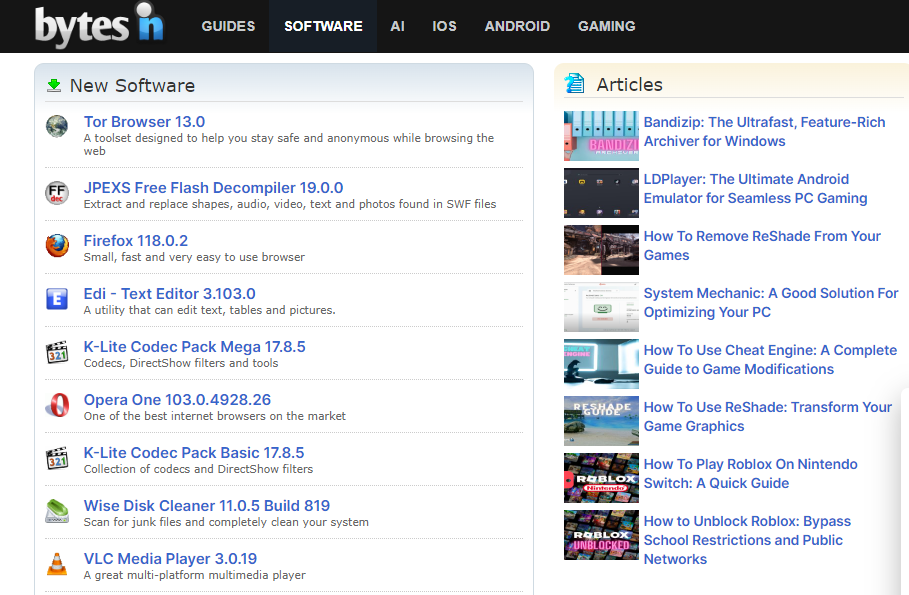Open How to Unblock Roblox article

(x=747, y=540)
